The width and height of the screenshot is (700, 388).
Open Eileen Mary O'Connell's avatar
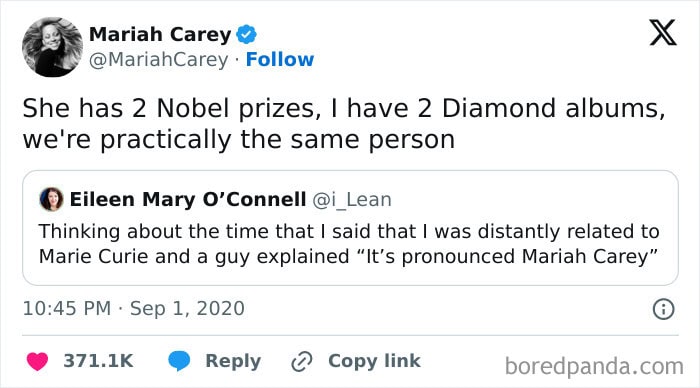[51, 199]
